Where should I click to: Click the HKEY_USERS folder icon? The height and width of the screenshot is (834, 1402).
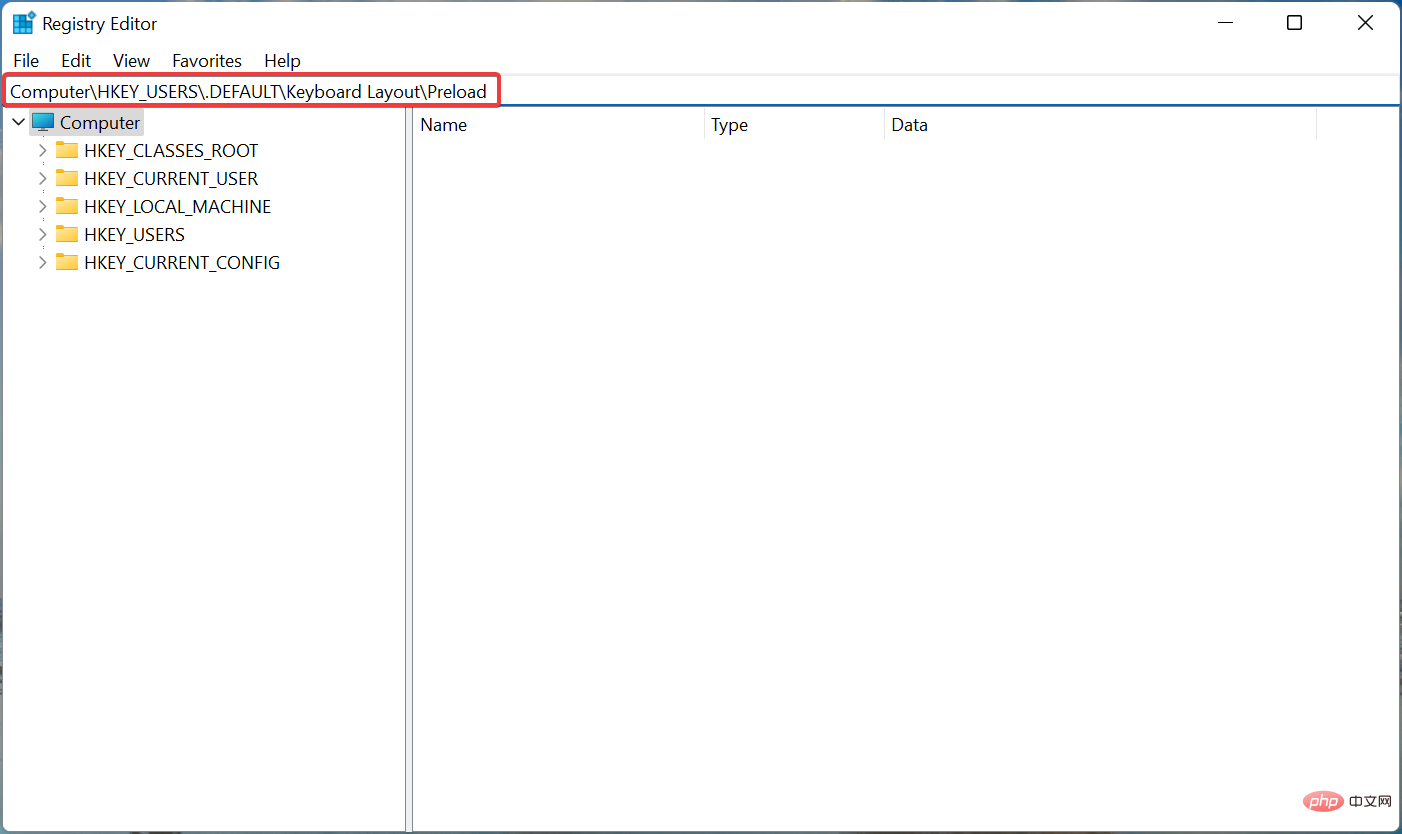pos(67,234)
